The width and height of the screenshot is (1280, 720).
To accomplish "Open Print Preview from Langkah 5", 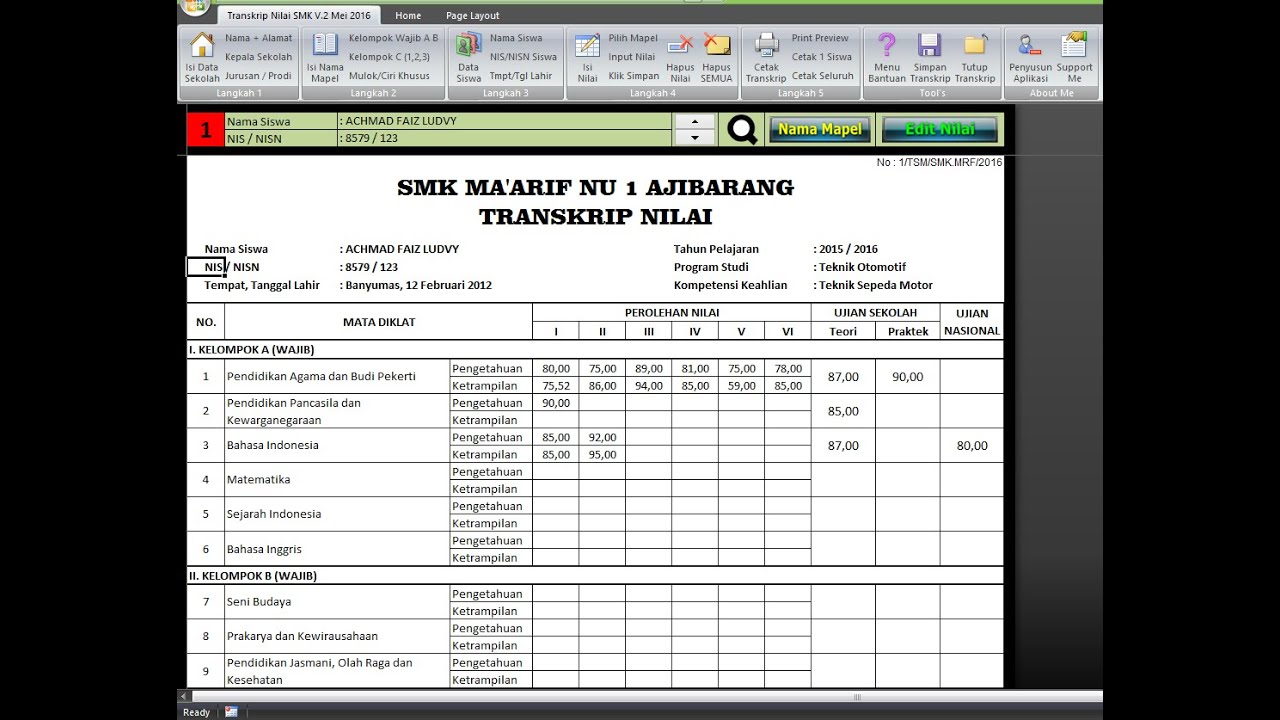I will coord(820,38).
